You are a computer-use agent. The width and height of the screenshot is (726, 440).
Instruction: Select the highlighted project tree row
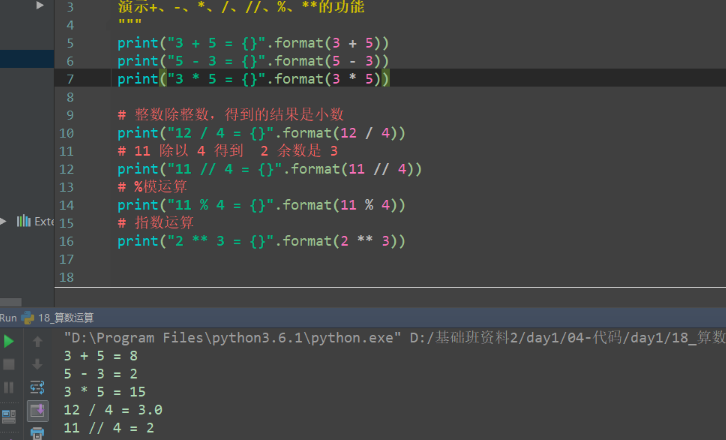pyautogui.click(x=27, y=59)
